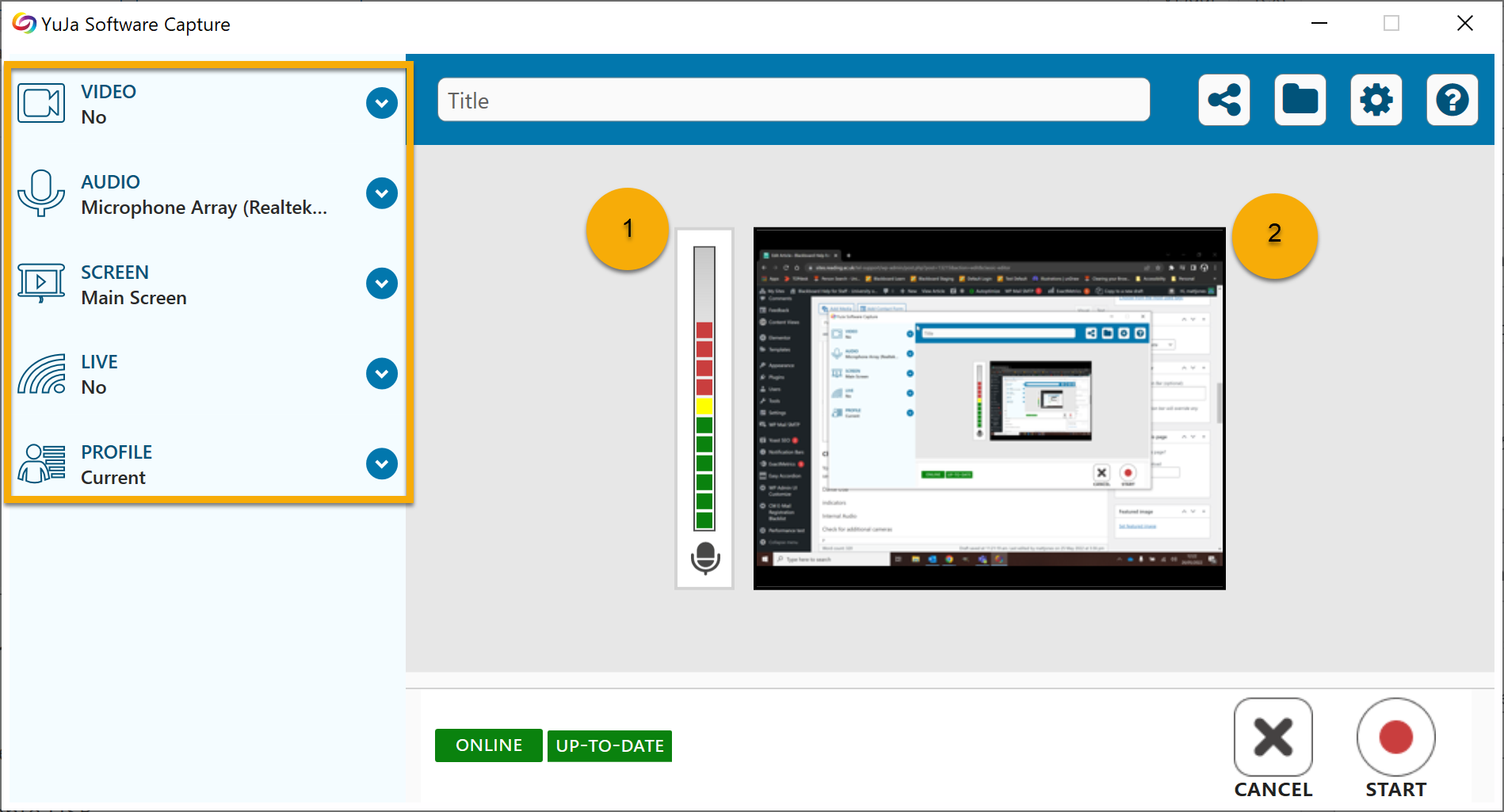Click the green ONLINE status badge
The image size is (1504, 812).
pos(488,745)
